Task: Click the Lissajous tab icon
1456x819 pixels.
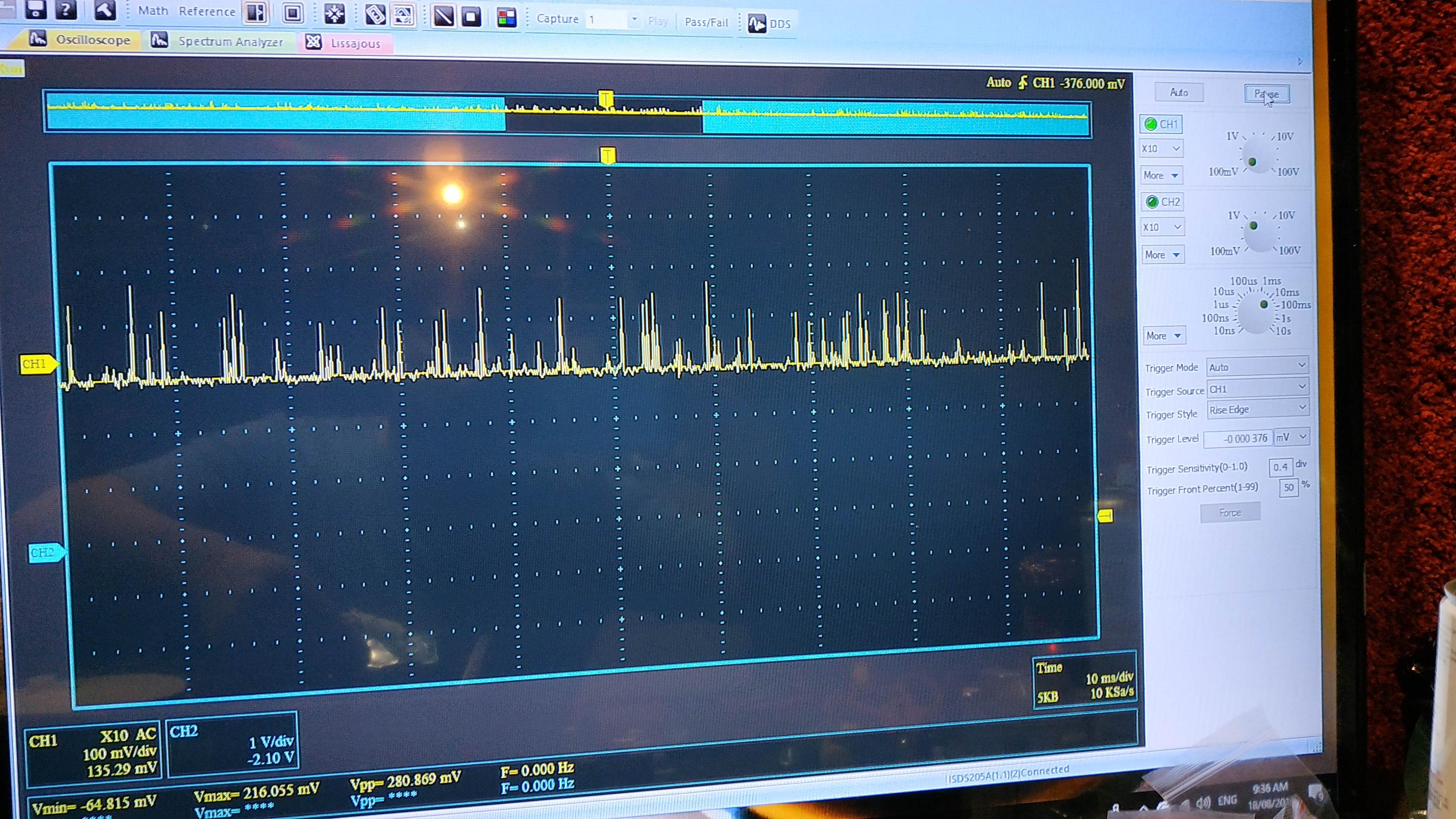Action: coord(313,42)
